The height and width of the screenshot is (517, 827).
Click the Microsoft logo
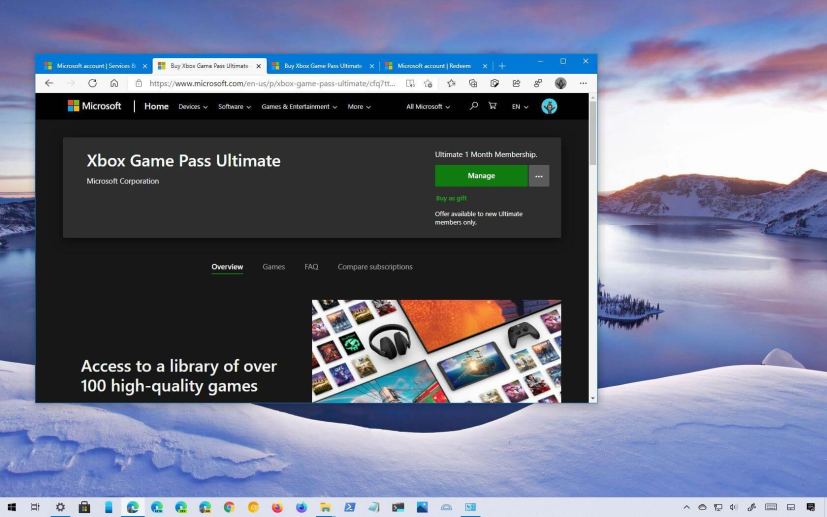pos(94,106)
